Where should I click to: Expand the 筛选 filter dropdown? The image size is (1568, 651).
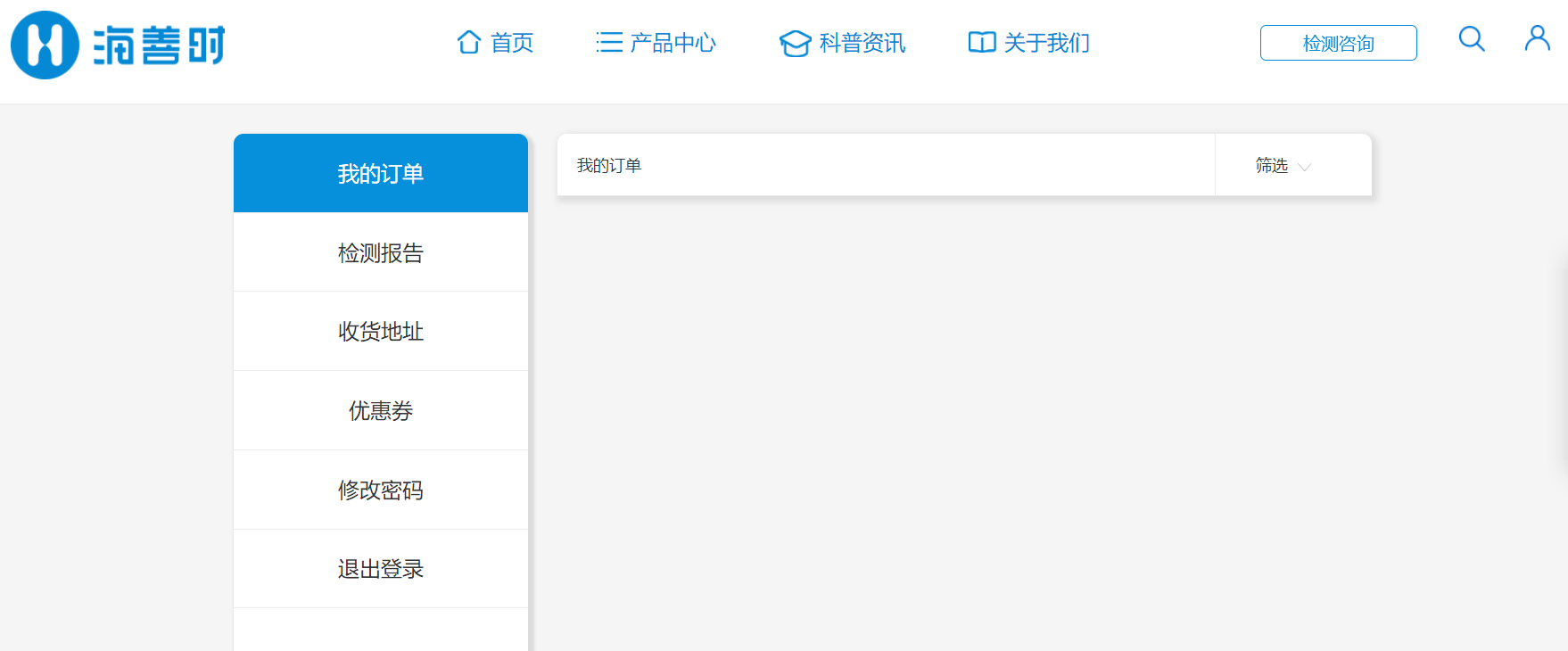pyautogui.click(x=1293, y=165)
